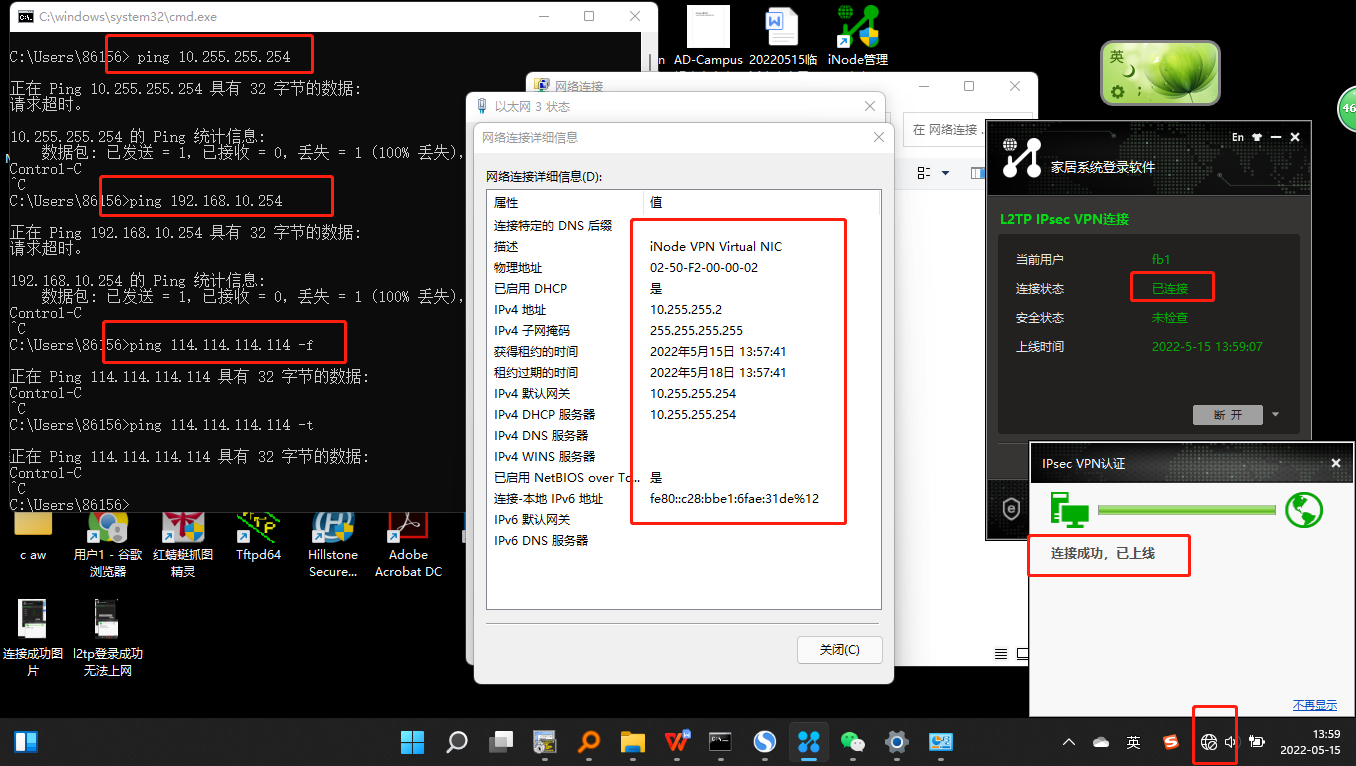Open the iNode skin (shirt) icon
The image size is (1356, 766).
[x=1257, y=137]
